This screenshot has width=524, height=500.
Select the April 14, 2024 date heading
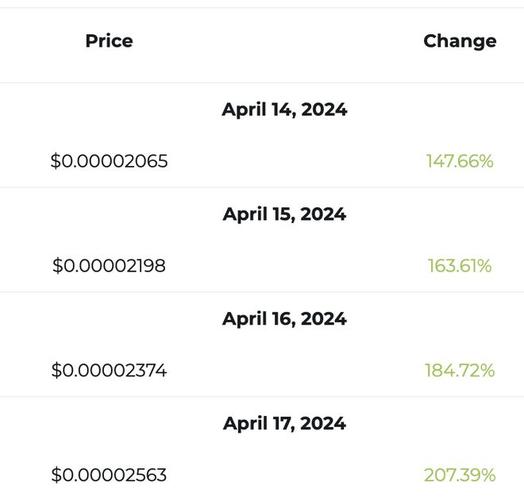[284, 110]
